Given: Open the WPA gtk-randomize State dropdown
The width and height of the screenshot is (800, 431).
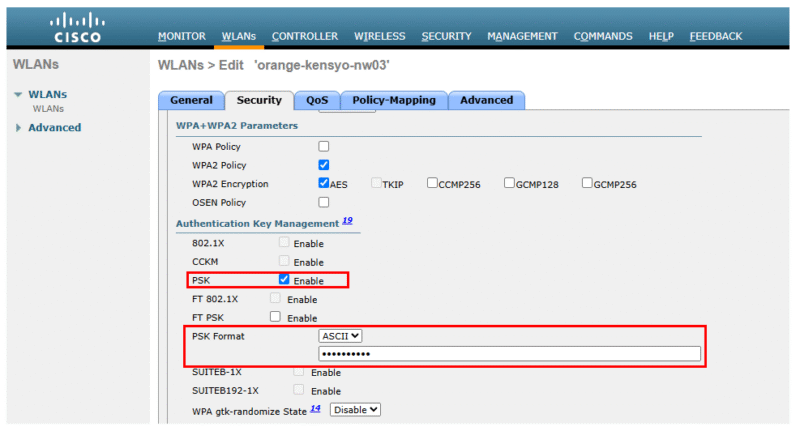Looking at the screenshot, I should [x=355, y=410].
